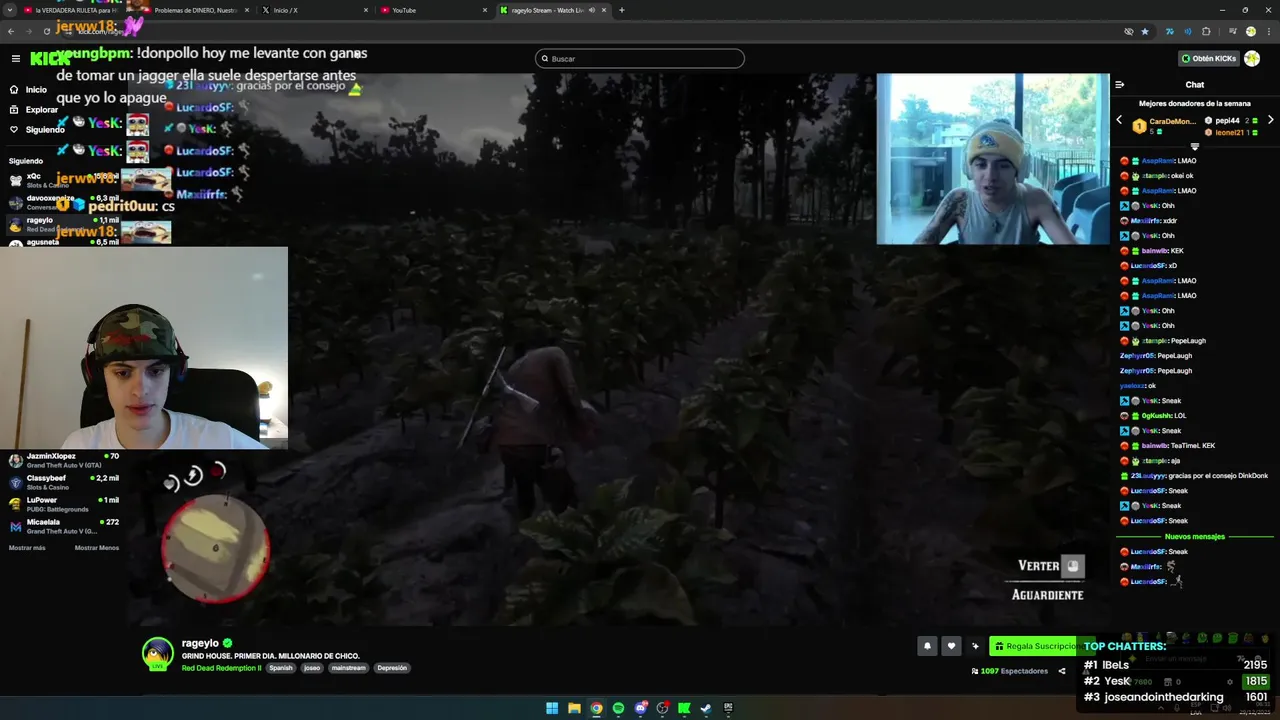The image size is (1280, 720).
Task: Go to Inicio in Kick sidebar
Action: [x=28, y=89]
